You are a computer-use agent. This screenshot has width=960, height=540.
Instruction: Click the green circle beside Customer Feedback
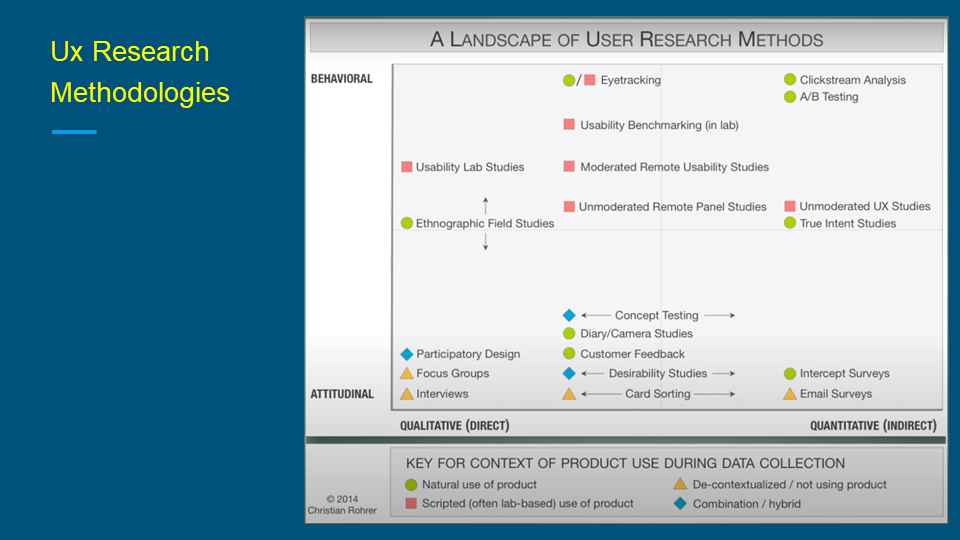click(x=569, y=353)
